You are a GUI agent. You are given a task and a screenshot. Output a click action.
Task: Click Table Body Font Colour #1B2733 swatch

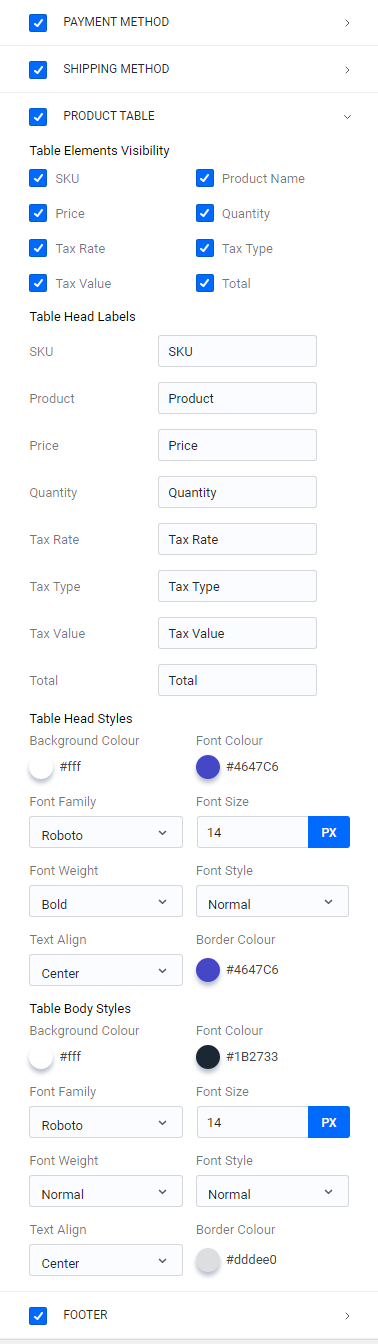(x=208, y=1056)
